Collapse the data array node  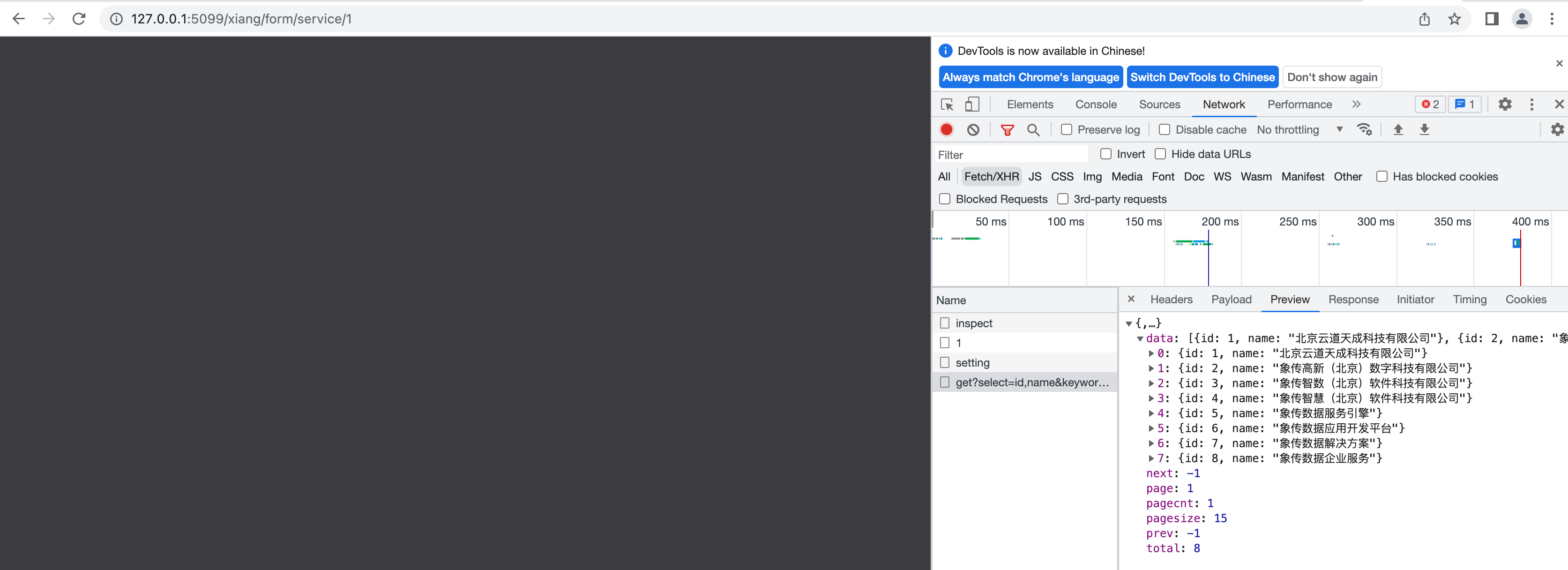tap(1140, 338)
